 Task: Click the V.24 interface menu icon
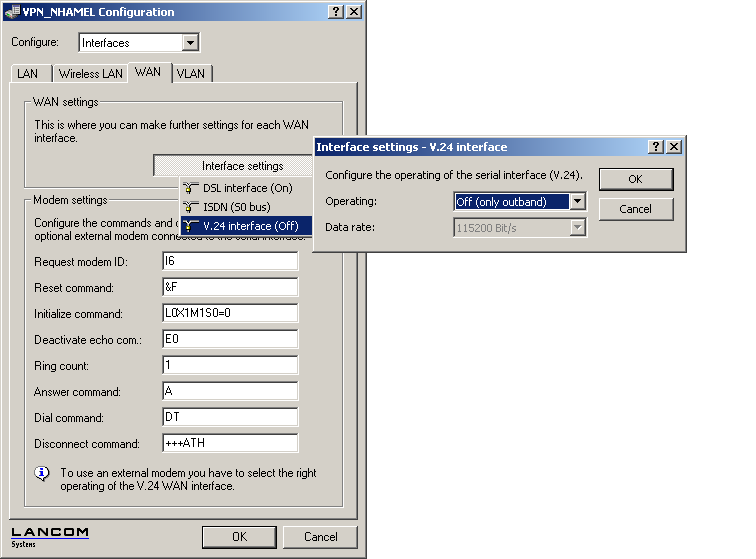tap(188, 226)
